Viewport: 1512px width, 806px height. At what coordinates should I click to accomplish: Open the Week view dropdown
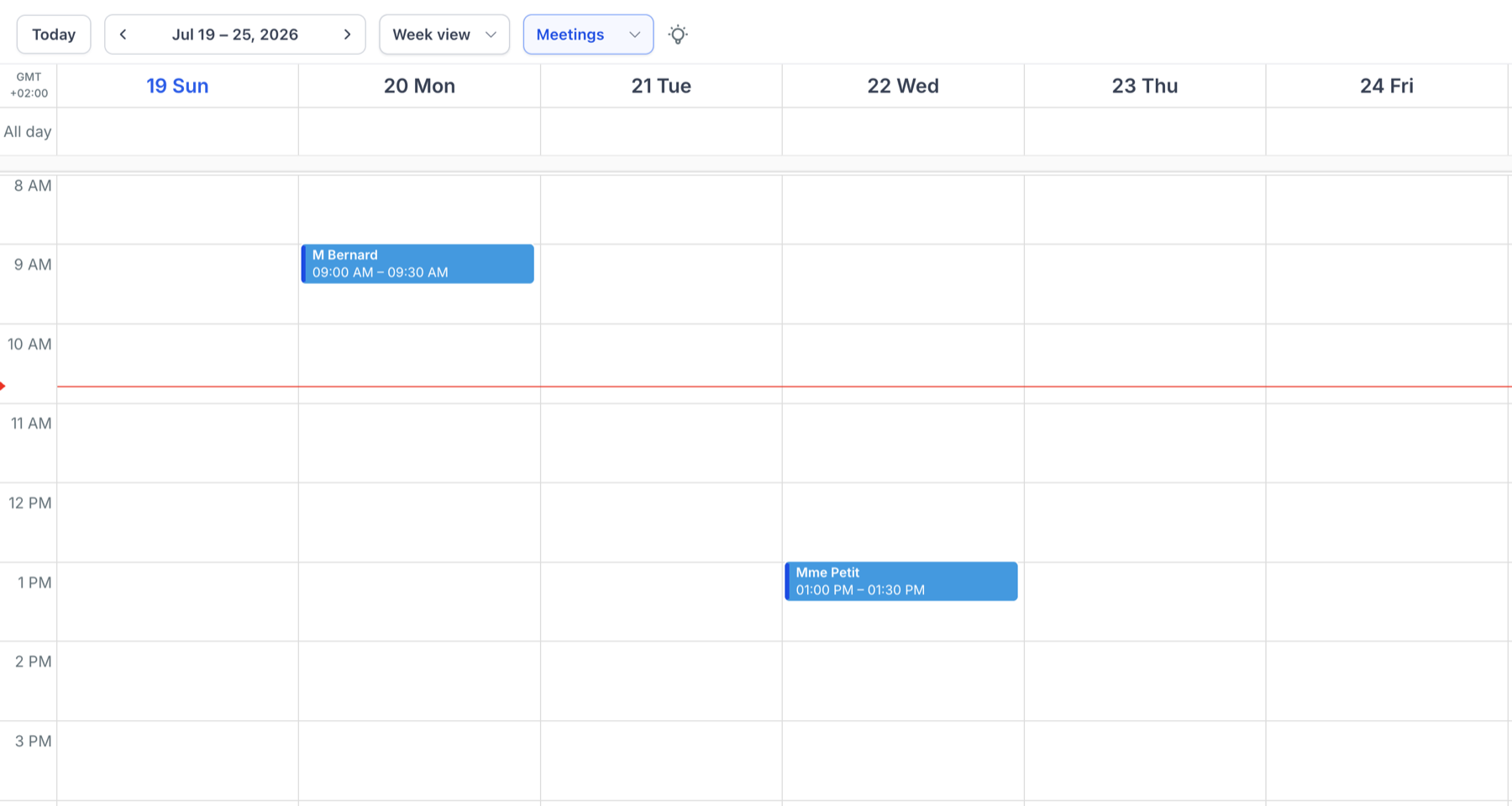(444, 34)
